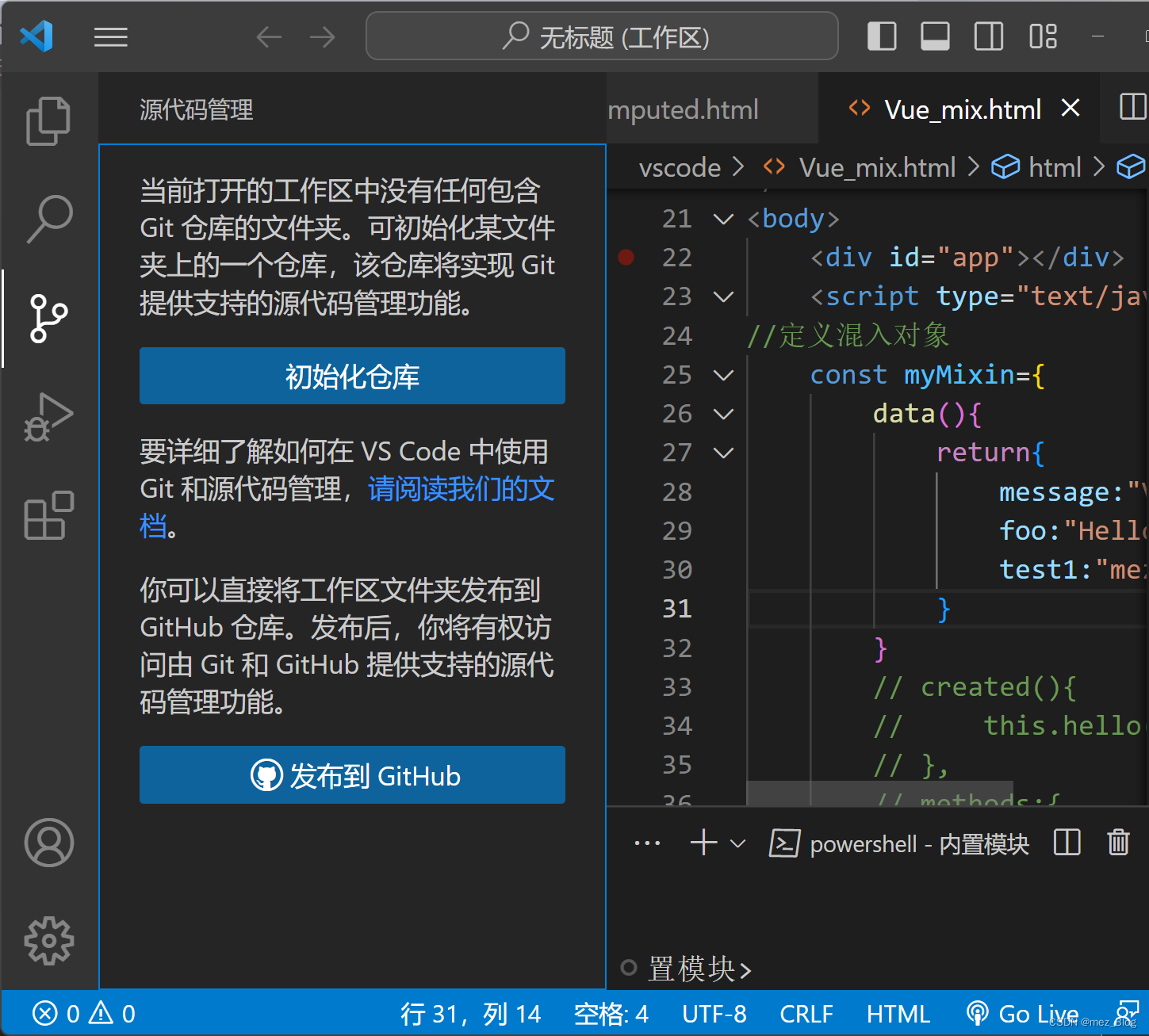The height and width of the screenshot is (1036, 1149).
Task: Start Go Live server
Action: point(1022,1014)
